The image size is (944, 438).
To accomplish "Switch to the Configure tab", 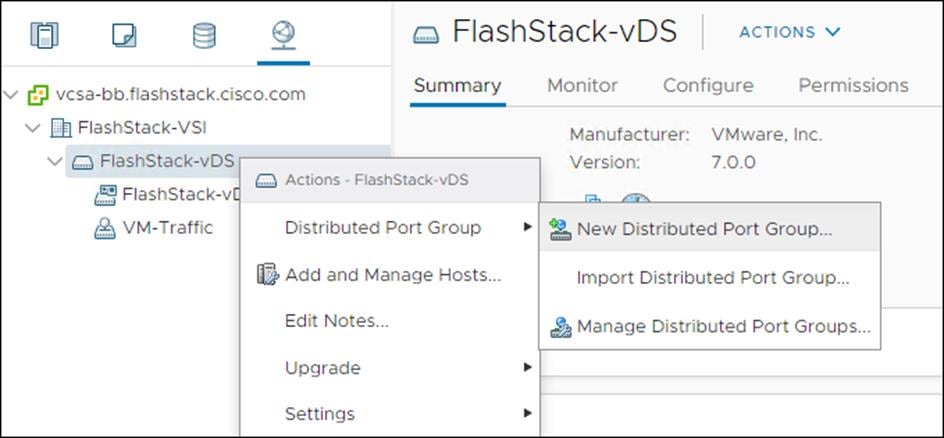I will tap(708, 85).
